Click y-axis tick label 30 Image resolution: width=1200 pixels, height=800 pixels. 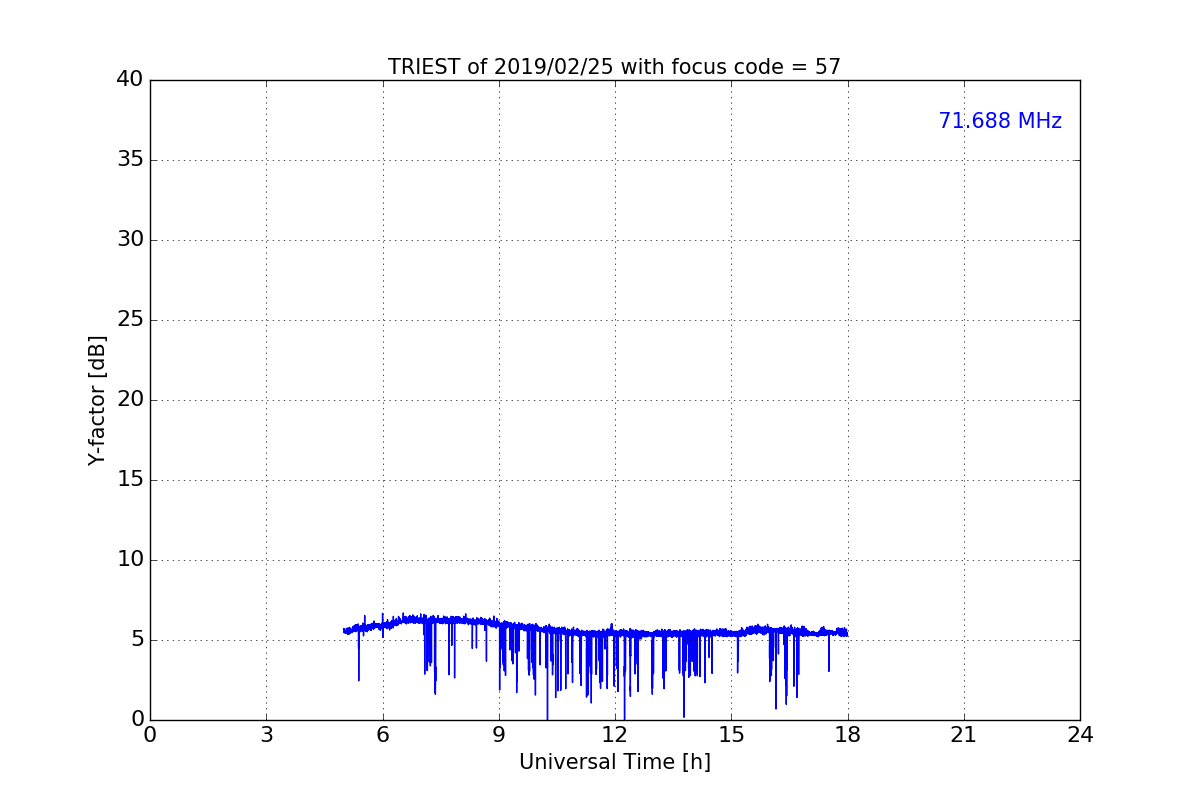coord(130,240)
